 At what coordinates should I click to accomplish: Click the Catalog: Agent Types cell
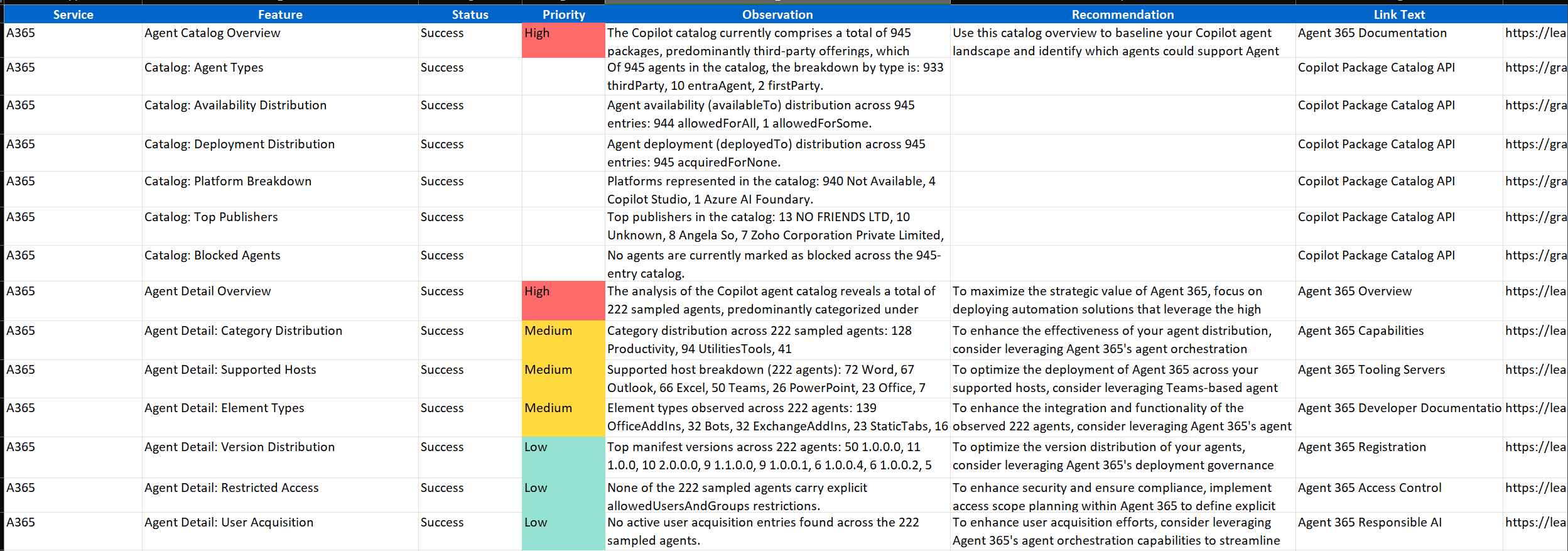[280, 77]
